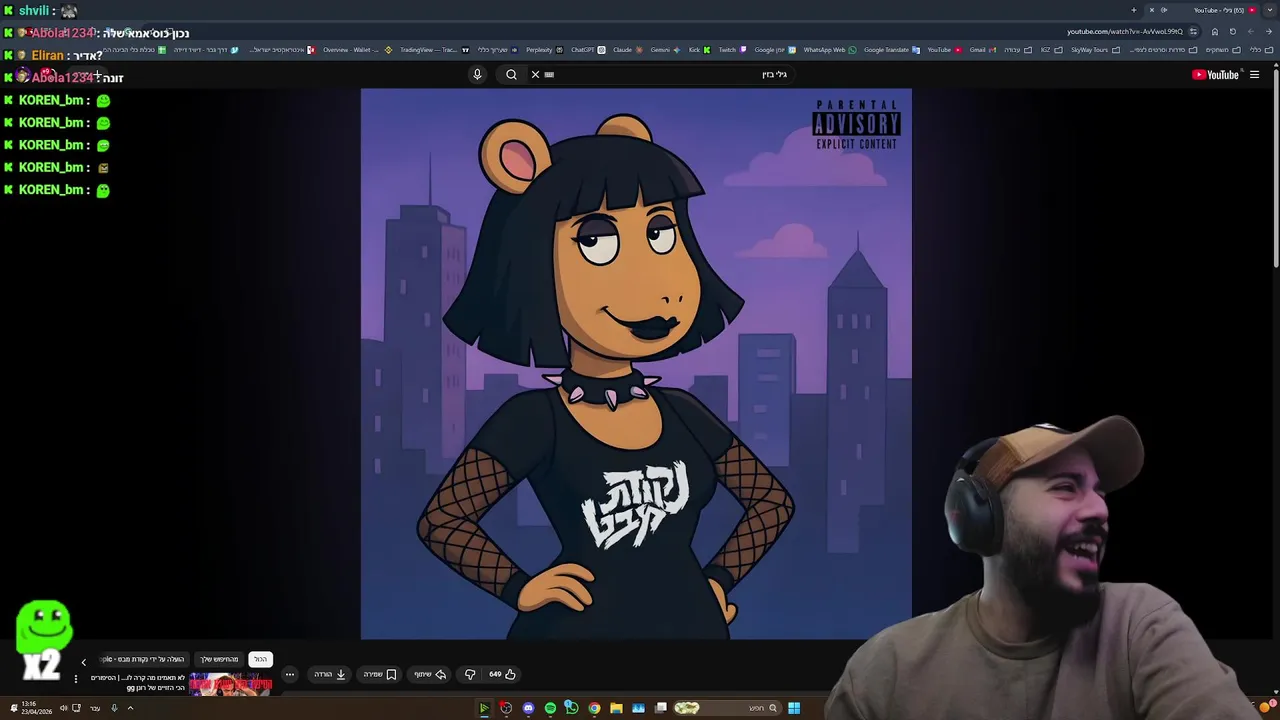The width and height of the screenshot is (1280, 720).
Task: Open the Twitch bookmark
Action: point(732,50)
